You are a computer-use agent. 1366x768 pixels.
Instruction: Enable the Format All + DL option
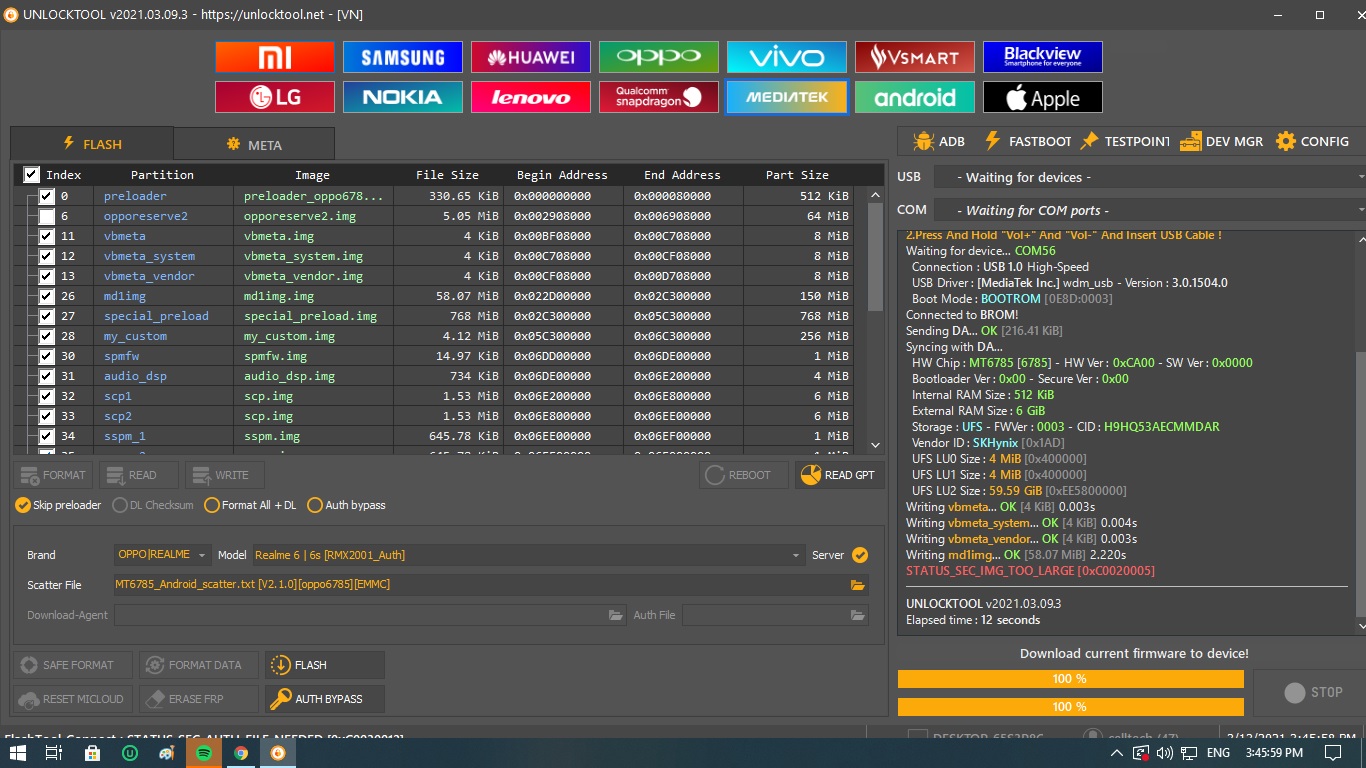click(x=250, y=505)
